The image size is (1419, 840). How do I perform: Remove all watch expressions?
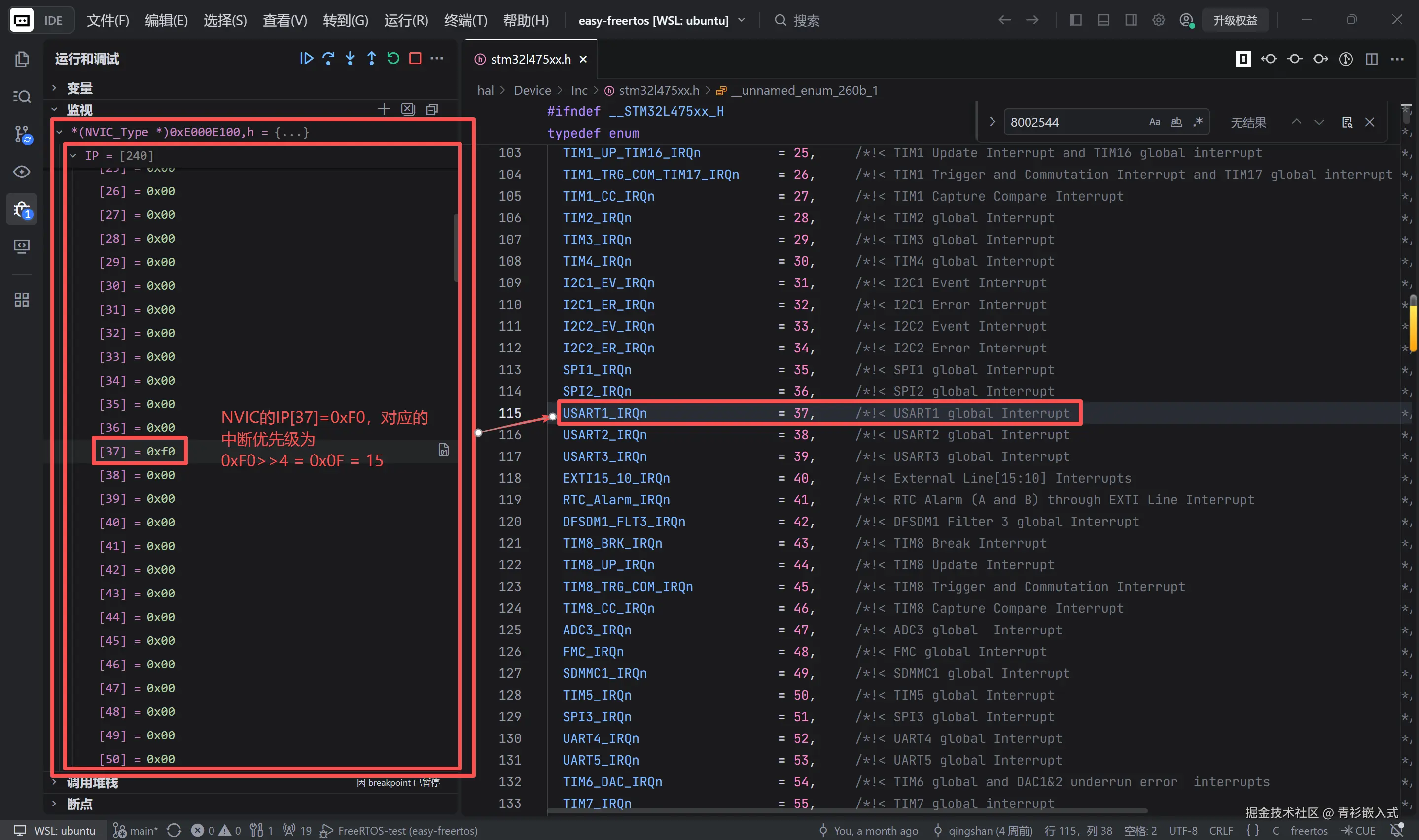tap(408, 108)
